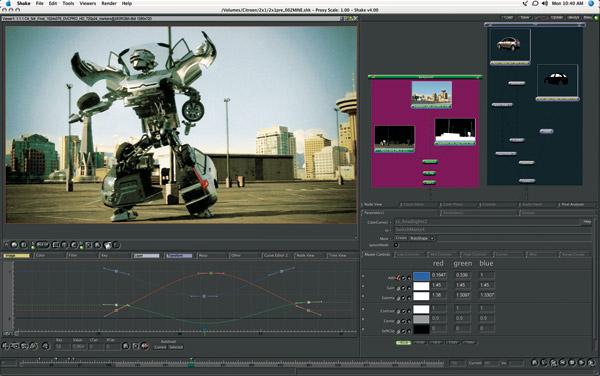Image resolution: width=600 pixels, height=376 pixels.
Task: Click the Current button under Autoload
Action: pos(160,347)
